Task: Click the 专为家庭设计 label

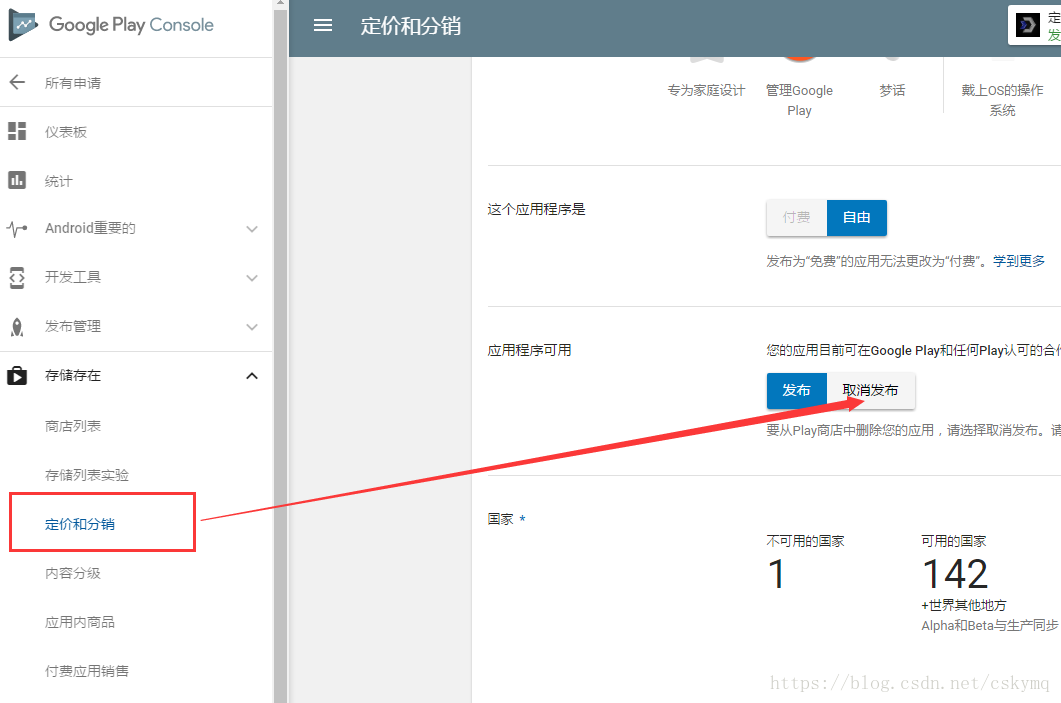Action: pyautogui.click(x=706, y=90)
